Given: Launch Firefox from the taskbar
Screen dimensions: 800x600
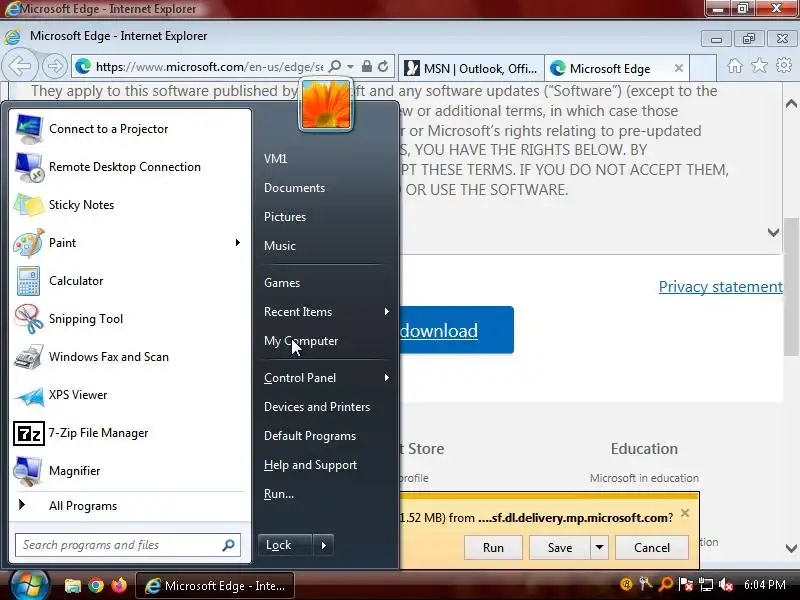Looking at the screenshot, I should click(119, 585).
